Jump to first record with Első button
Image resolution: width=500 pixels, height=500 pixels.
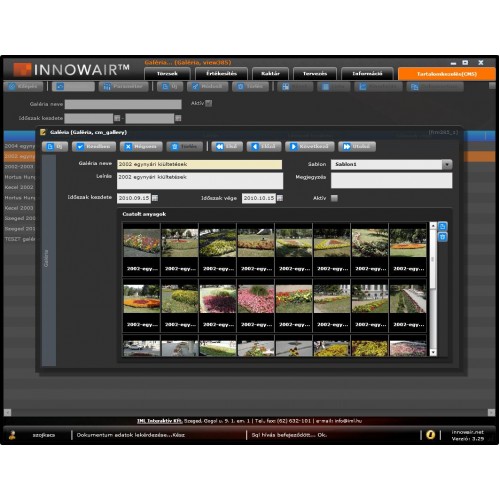(x=227, y=147)
